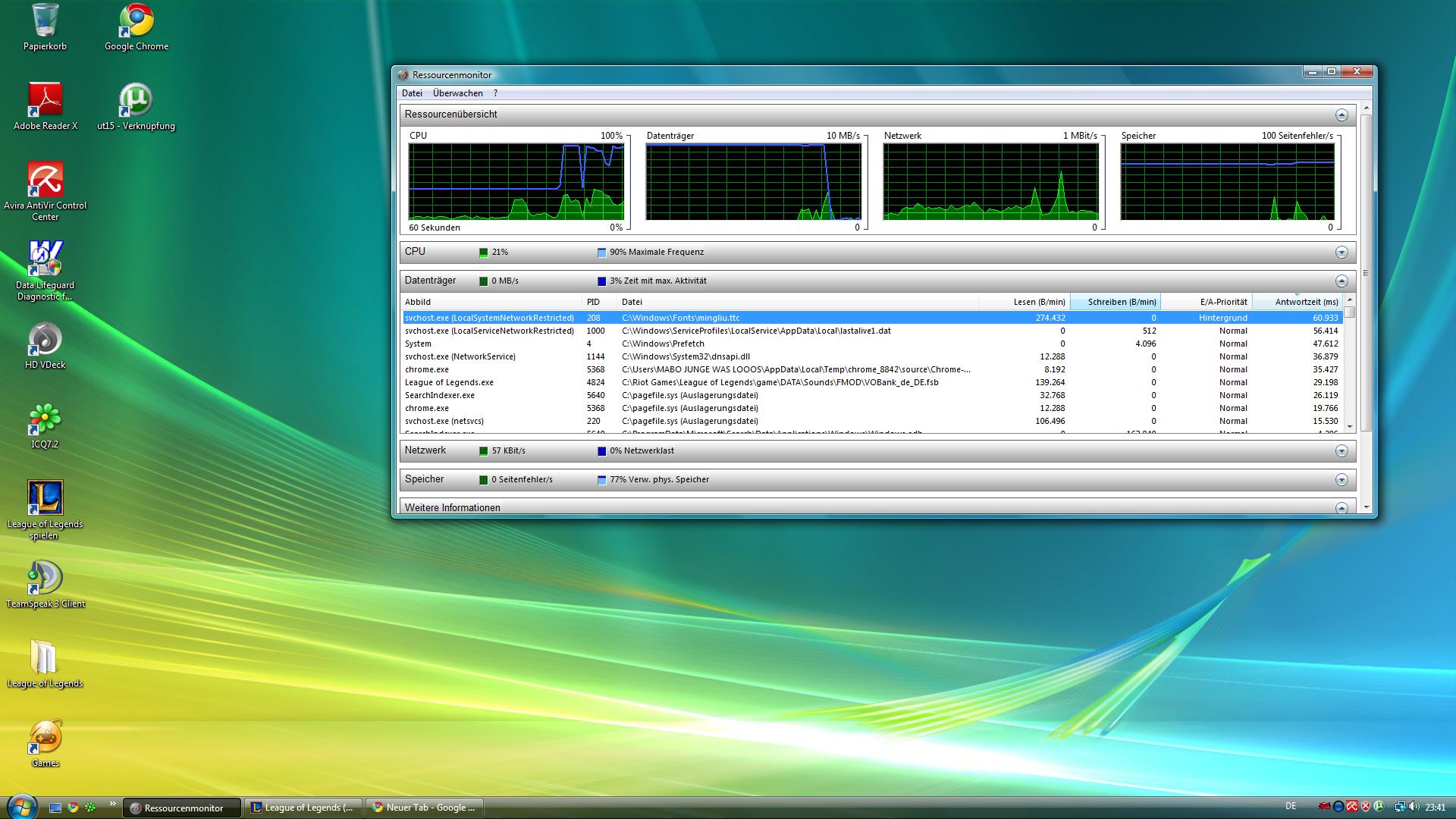Click the blue round tray icon
Screen dimensions: 1456x819
(x=1338, y=807)
